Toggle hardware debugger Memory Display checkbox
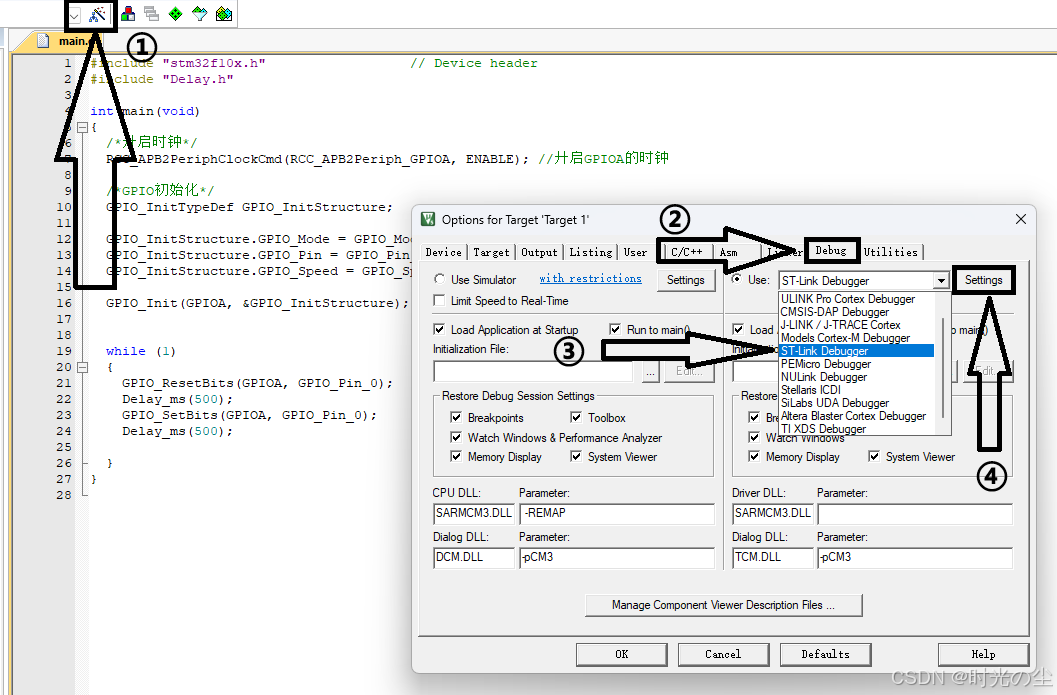The height and width of the screenshot is (695, 1057). point(754,456)
